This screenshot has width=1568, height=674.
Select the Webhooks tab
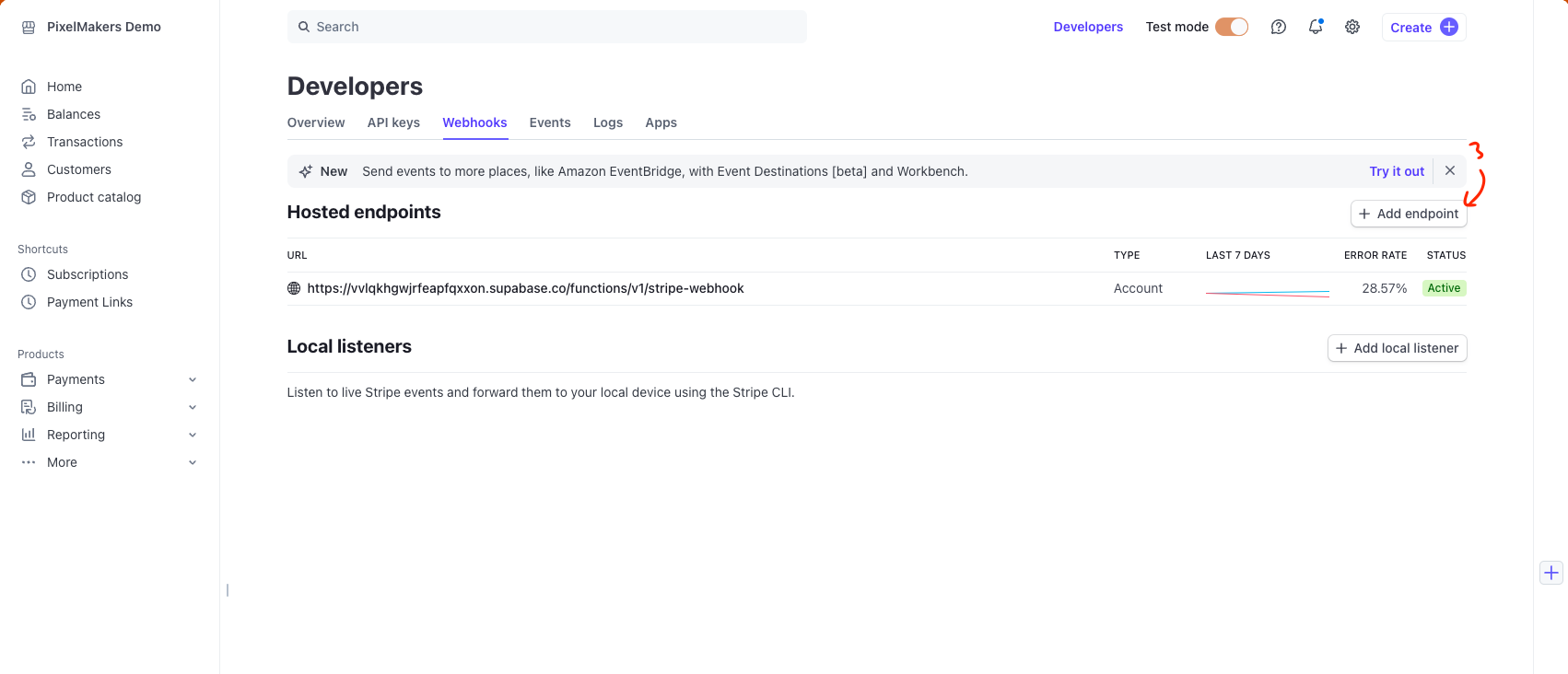[x=474, y=122]
